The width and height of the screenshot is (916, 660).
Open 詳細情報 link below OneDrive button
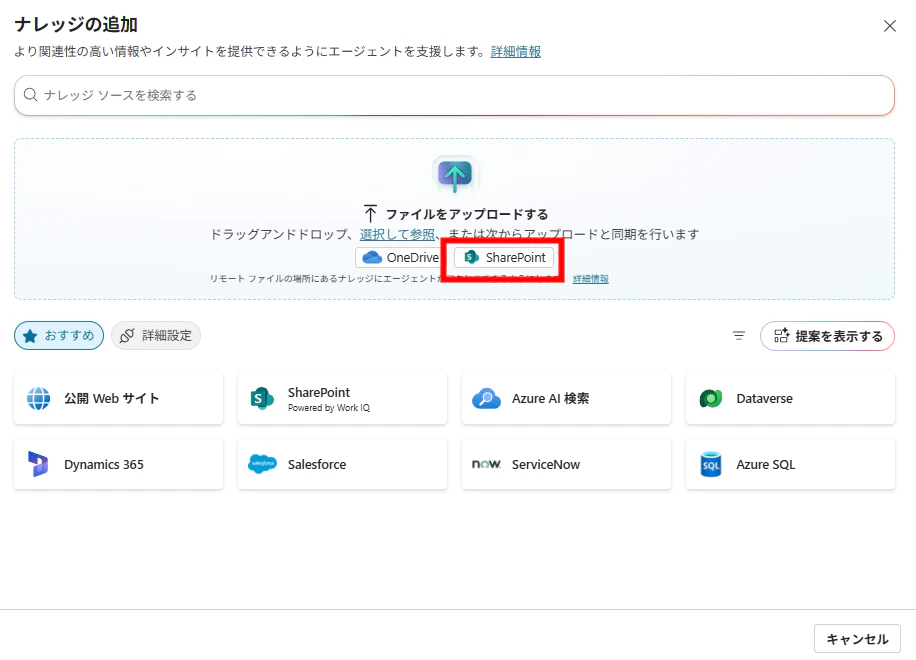coord(591,279)
